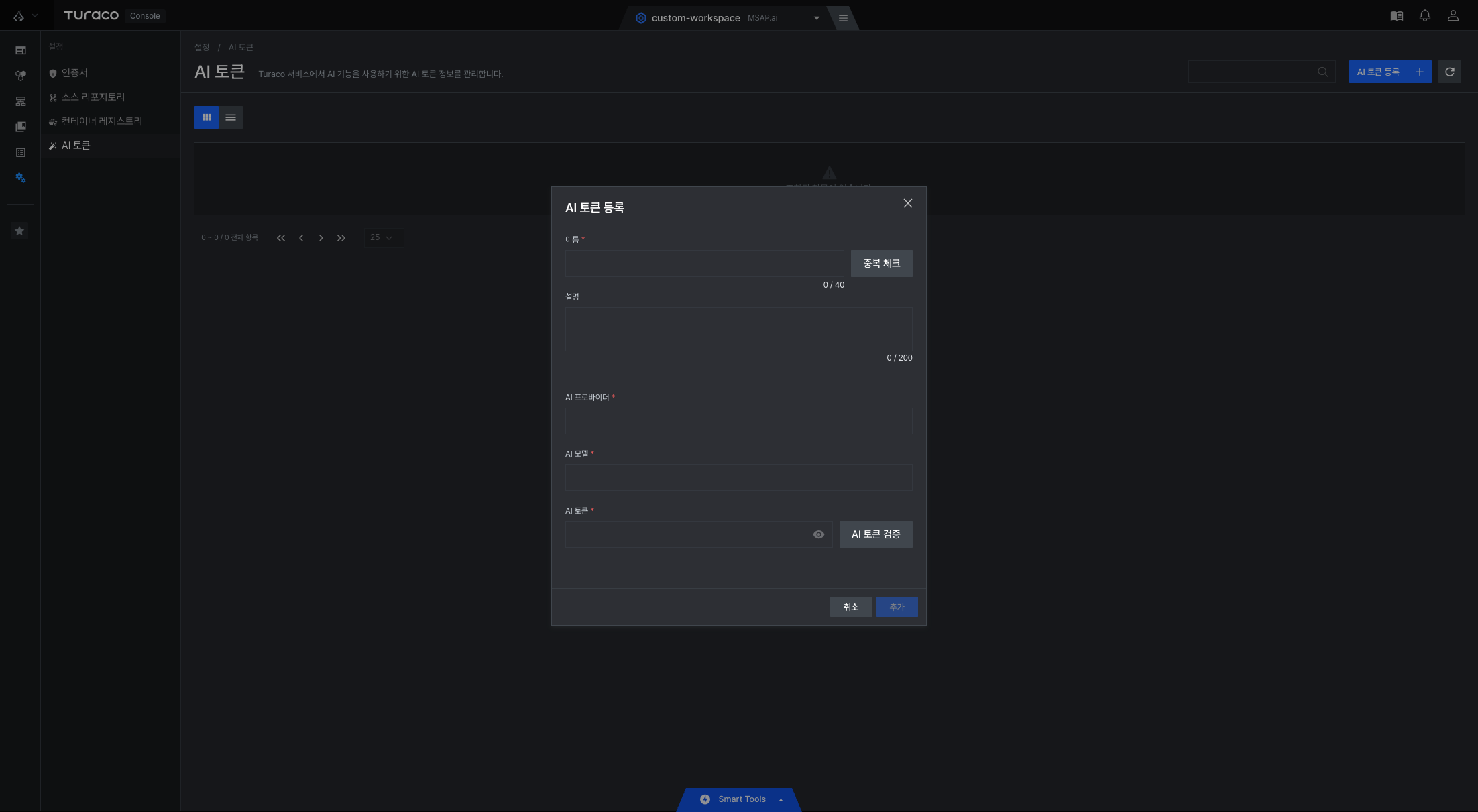Click the 이름 input field
1478x812 pixels.
click(704, 264)
